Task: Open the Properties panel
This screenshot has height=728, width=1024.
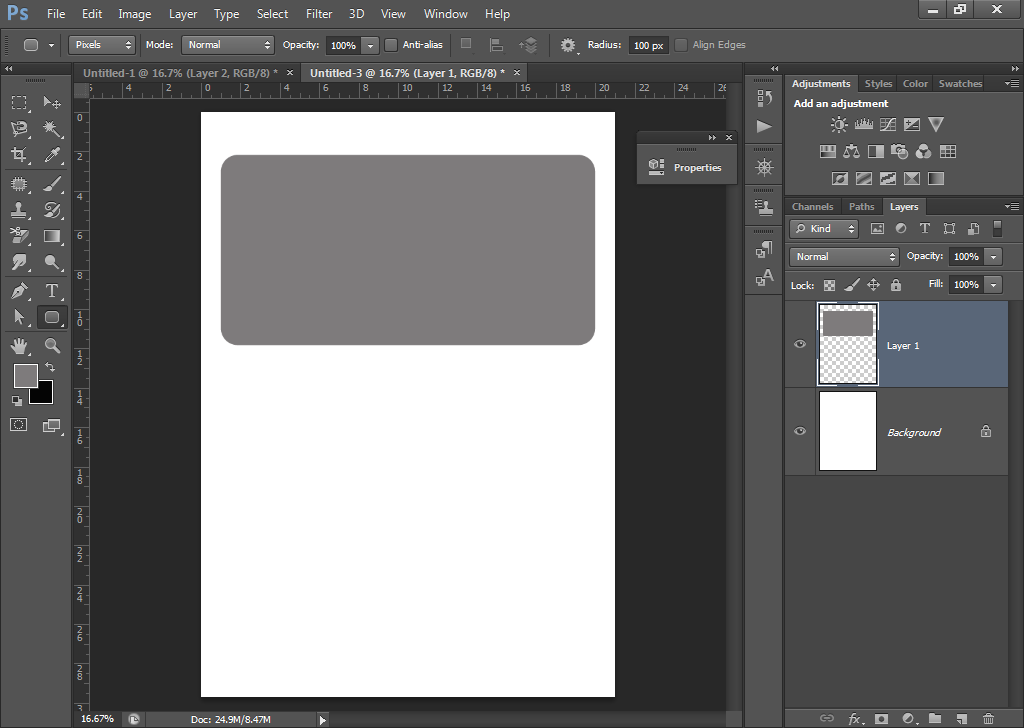Action: 686,166
